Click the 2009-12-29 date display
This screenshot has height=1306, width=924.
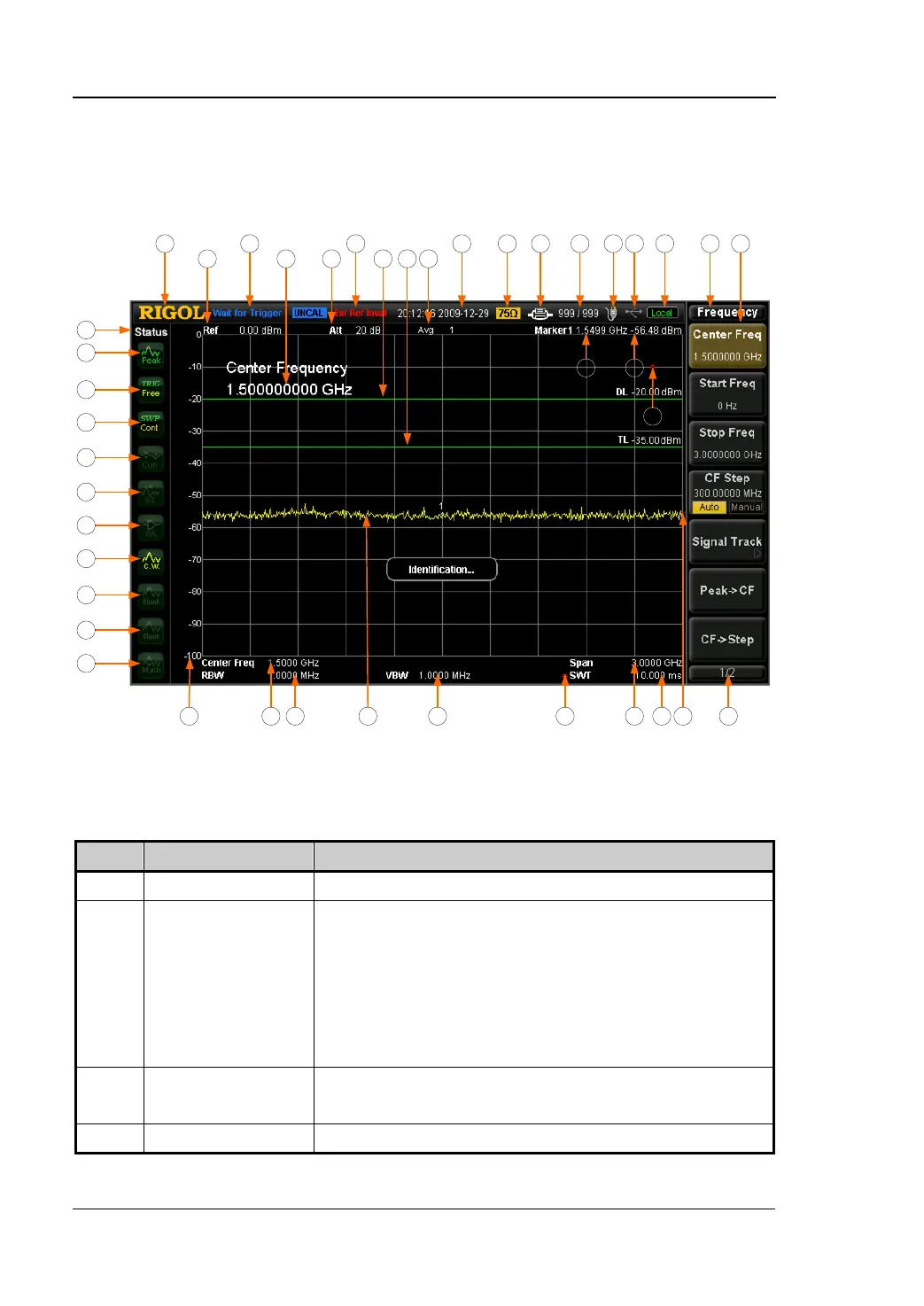[463, 313]
